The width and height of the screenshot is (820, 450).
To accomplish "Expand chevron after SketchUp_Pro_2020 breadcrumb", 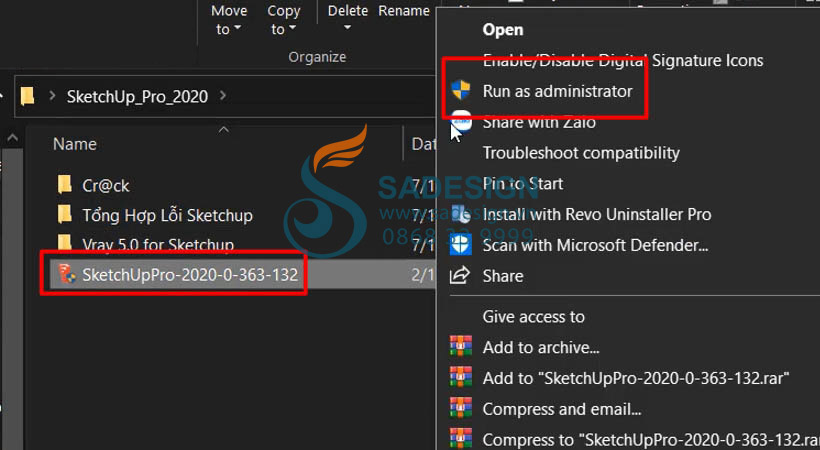I will coord(223,96).
